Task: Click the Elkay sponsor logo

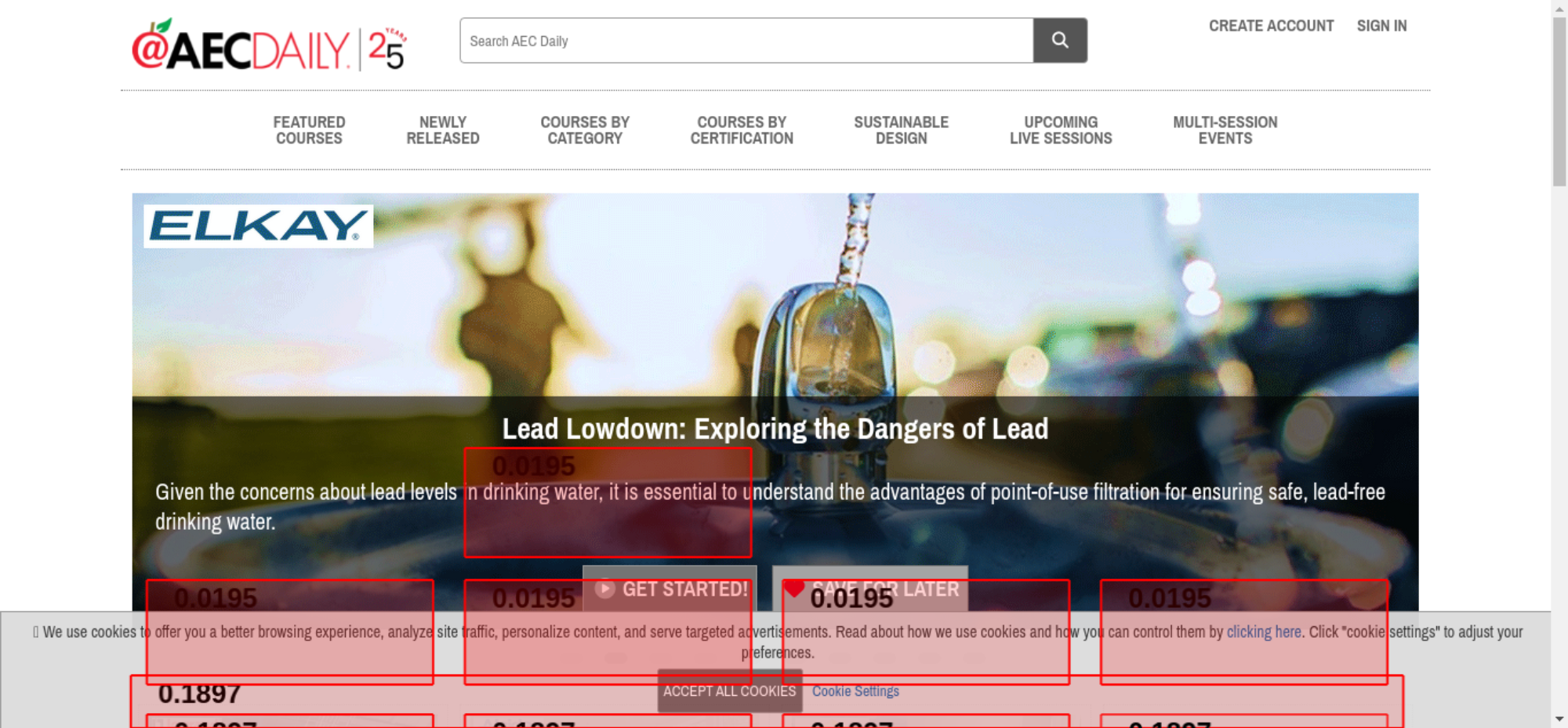Action: 258,226
